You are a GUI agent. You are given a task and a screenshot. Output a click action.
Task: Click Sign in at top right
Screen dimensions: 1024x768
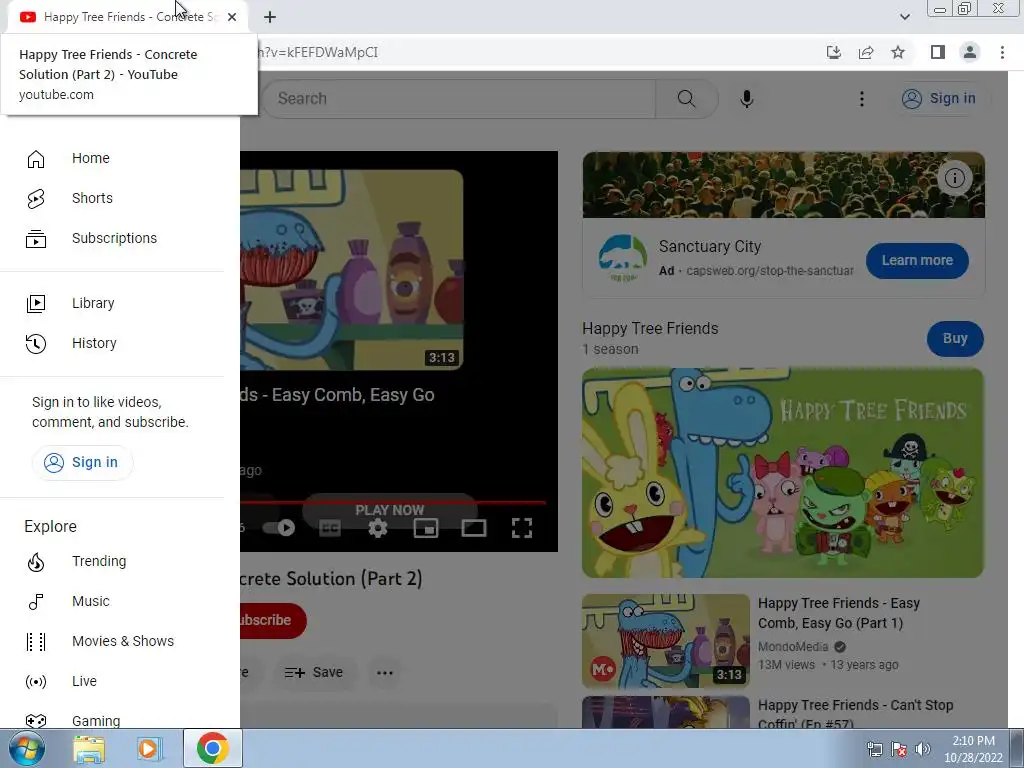pyautogui.click(x=939, y=99)
